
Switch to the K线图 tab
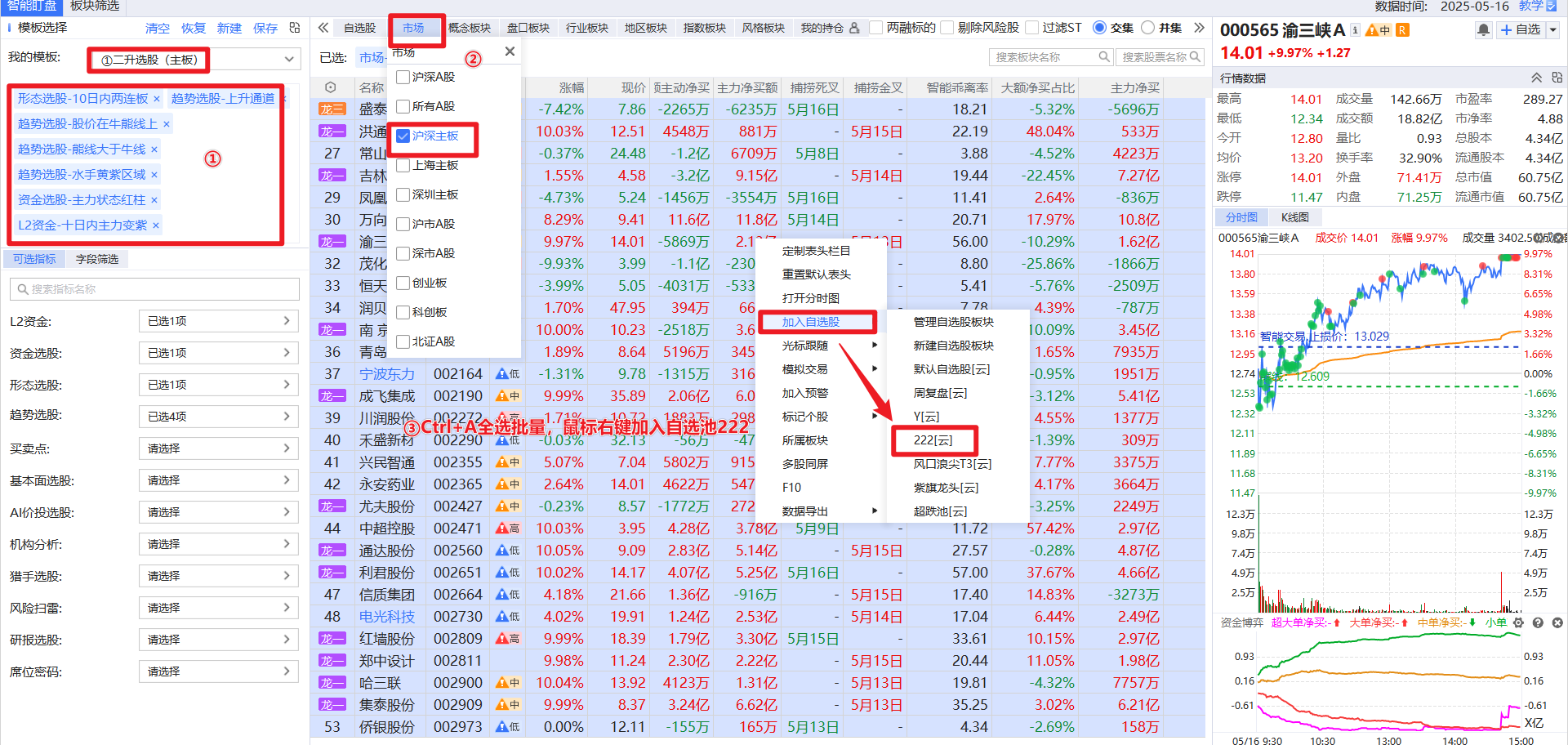pyautogui.click(x=1294, y=217)
